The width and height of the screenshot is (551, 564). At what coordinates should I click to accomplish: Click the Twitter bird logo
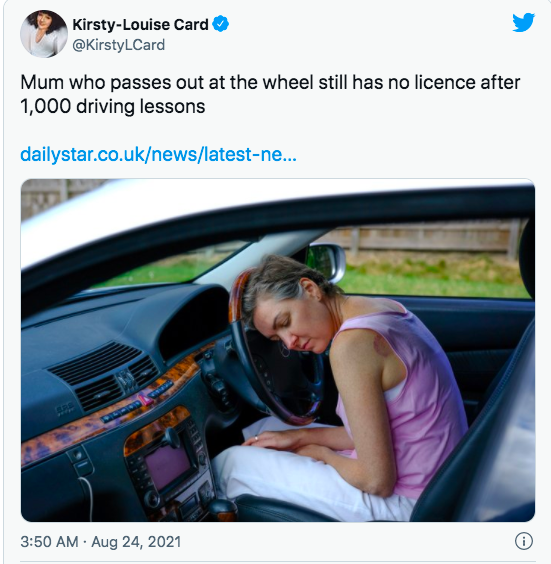pos(524,22)
